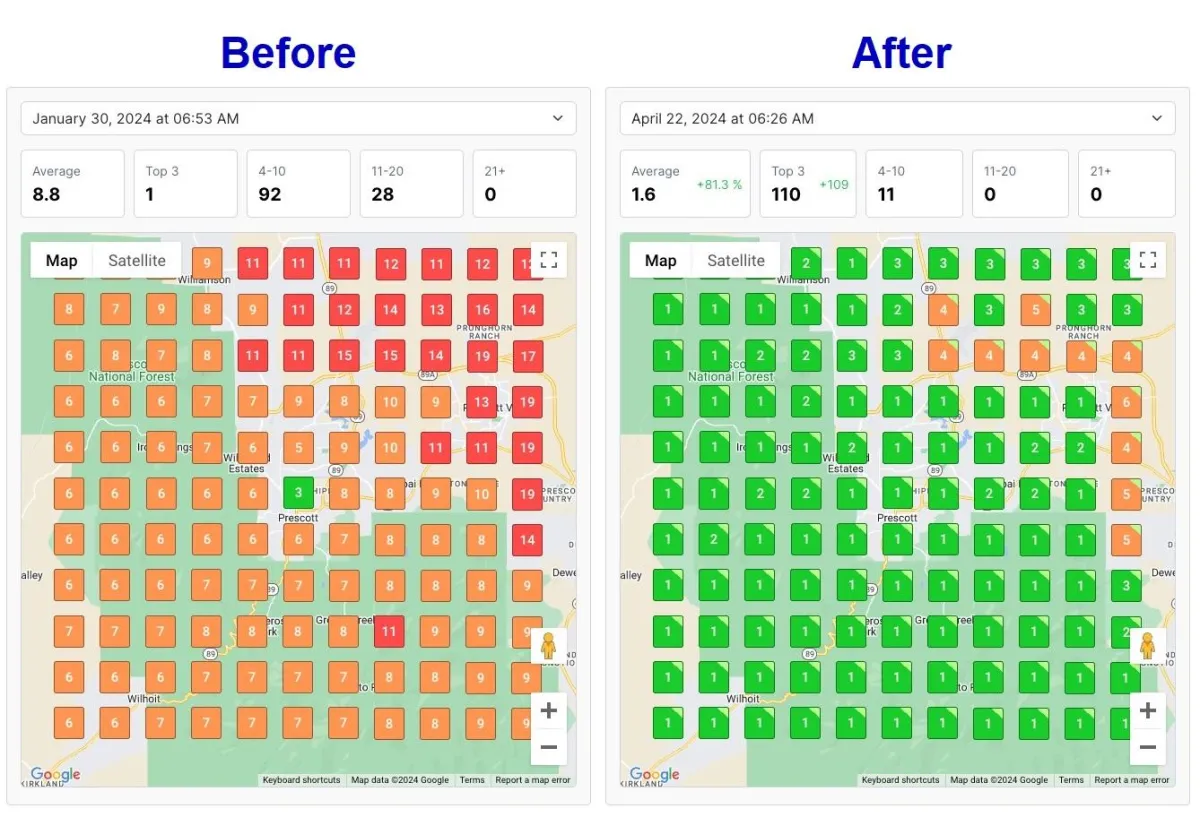Open Keyboard shortcuts on the Before map
Viewport: 1200px width, 817px height.
[x=301, y=780]
